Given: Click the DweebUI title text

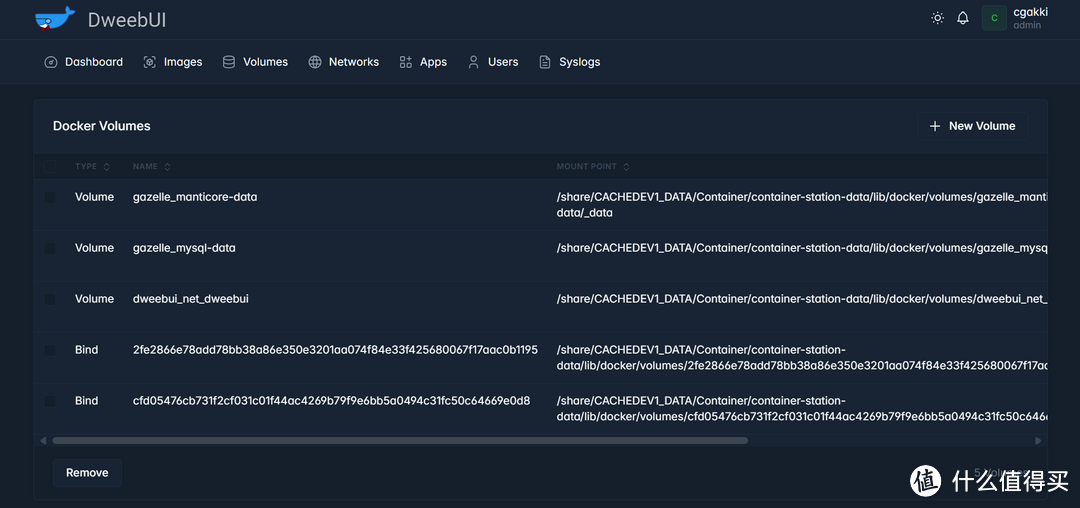Looking at the screenshot, I should click(127, 20).
